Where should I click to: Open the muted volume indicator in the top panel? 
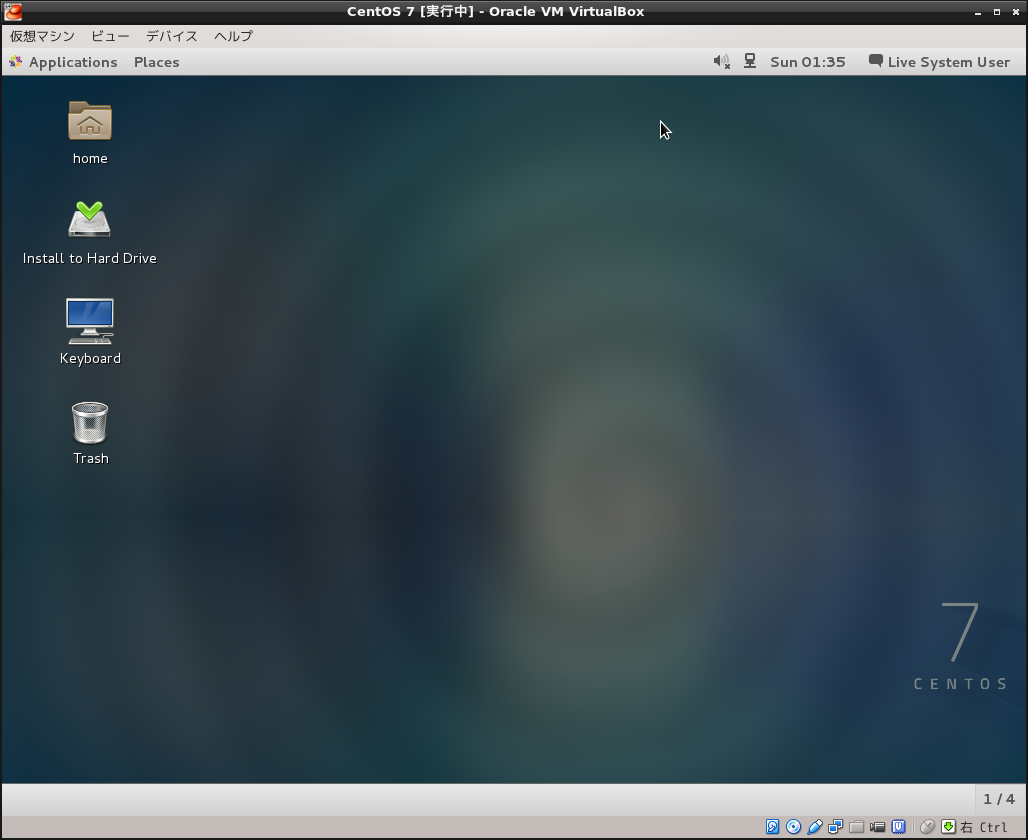(x=721, y=62)
